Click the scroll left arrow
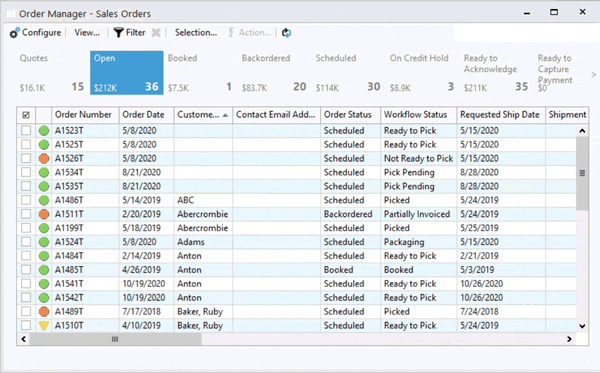Screen dimensions: 600x373 (23, 339)
